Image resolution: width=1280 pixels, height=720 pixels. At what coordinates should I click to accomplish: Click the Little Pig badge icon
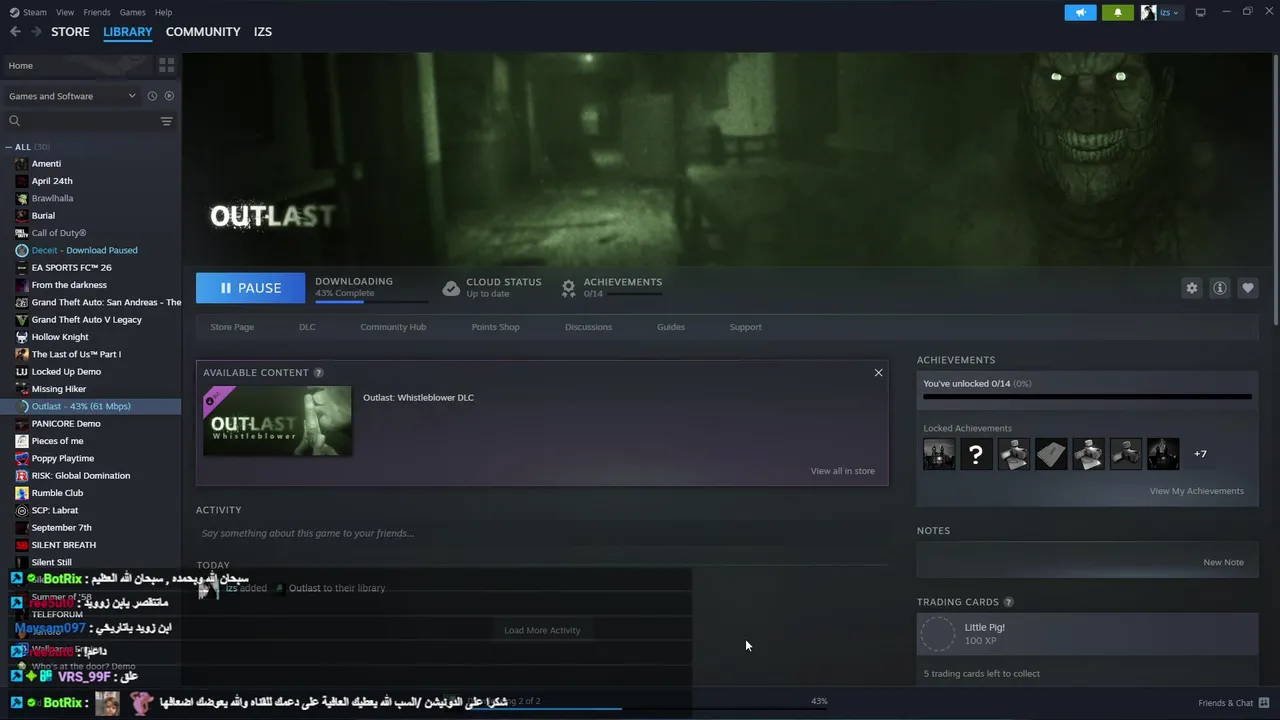click(938, 634)
